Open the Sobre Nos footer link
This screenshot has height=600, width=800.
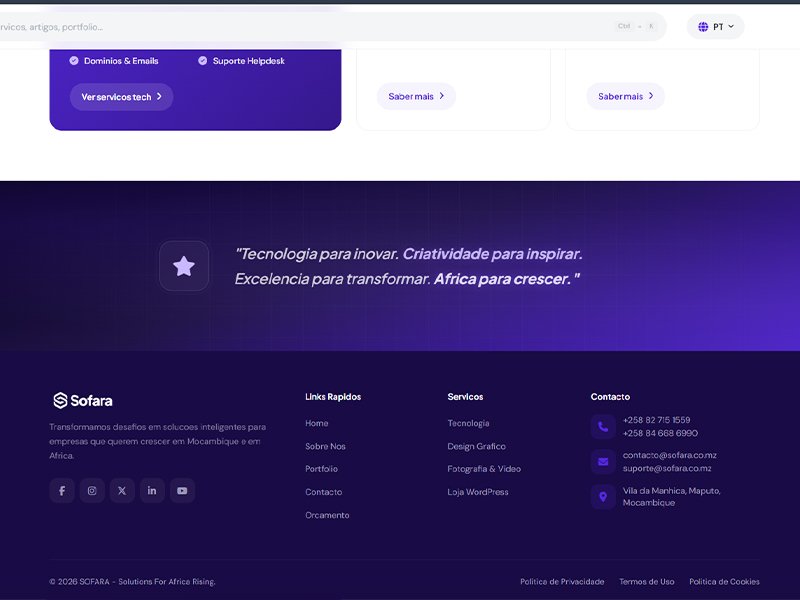click(326, 446)
